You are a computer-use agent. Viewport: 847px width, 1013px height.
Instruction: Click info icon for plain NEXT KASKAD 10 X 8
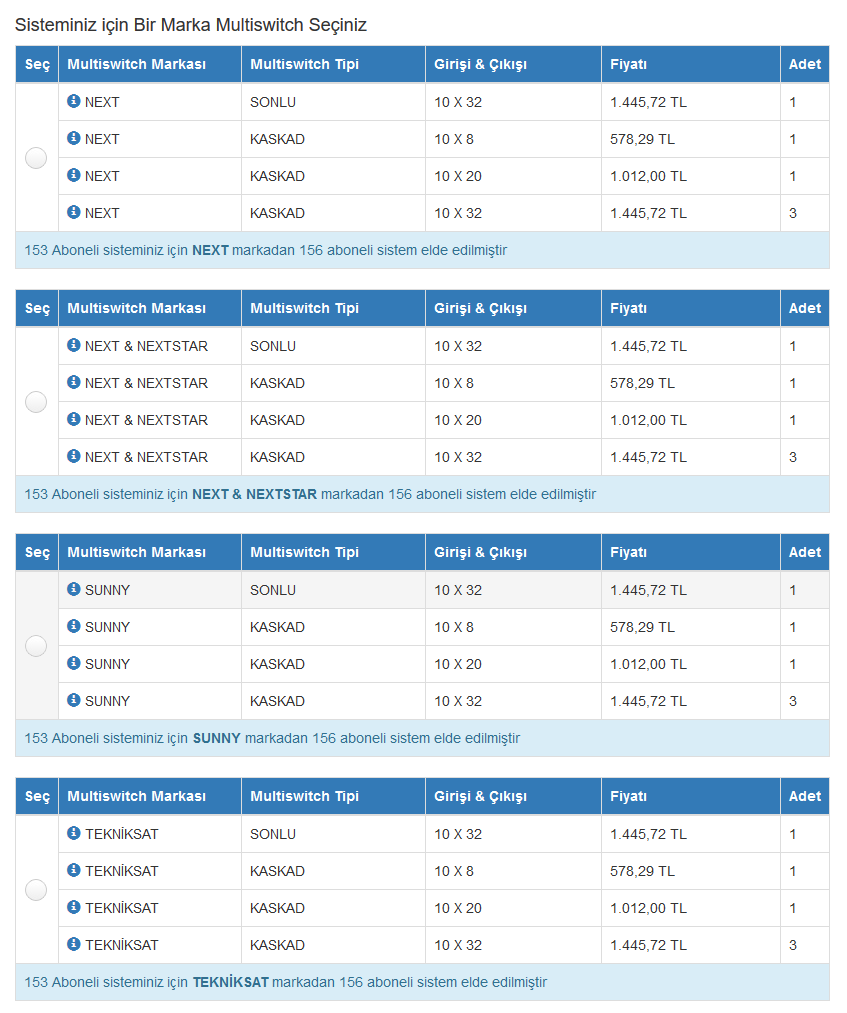74,138
